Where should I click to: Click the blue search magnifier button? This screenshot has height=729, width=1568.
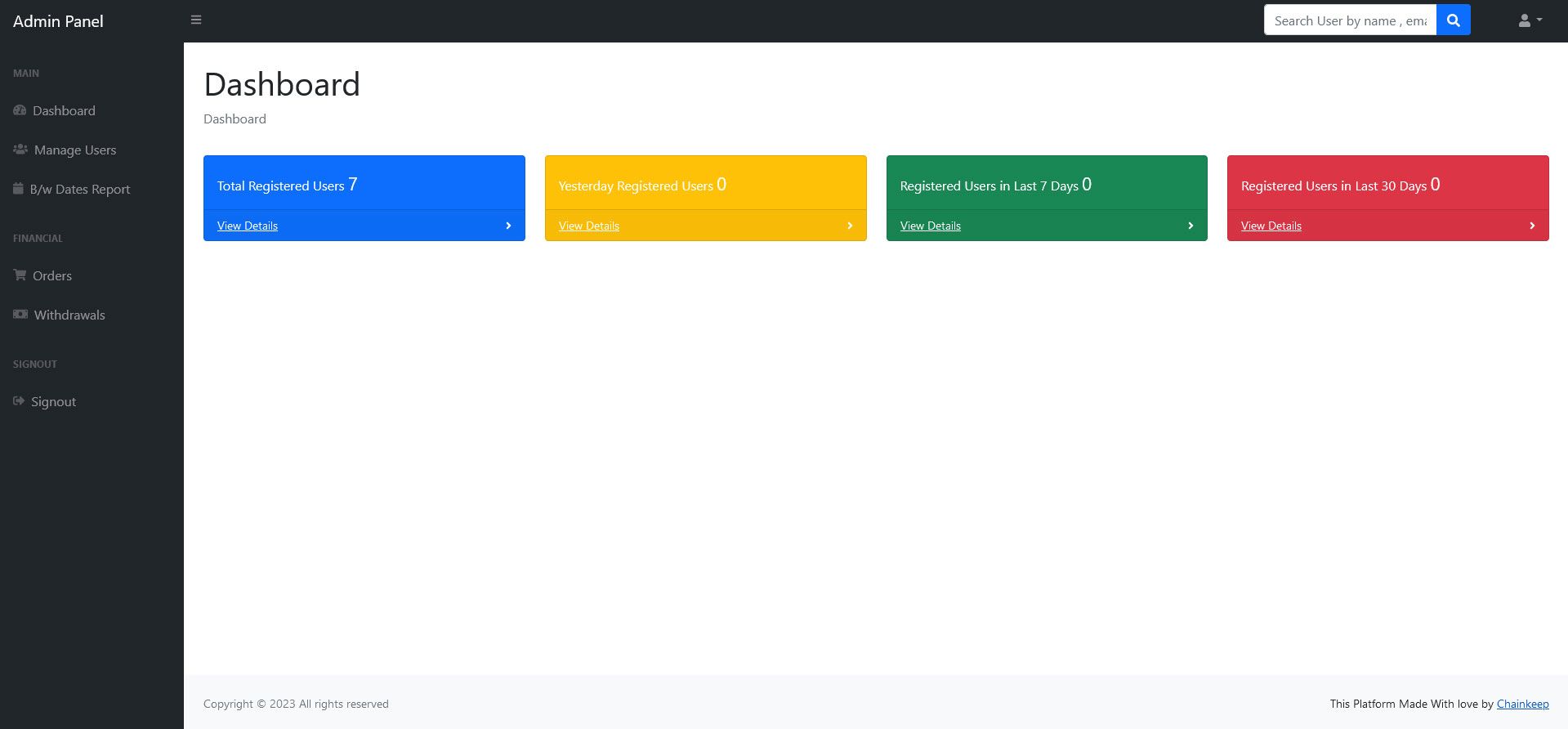(1453, 20)
